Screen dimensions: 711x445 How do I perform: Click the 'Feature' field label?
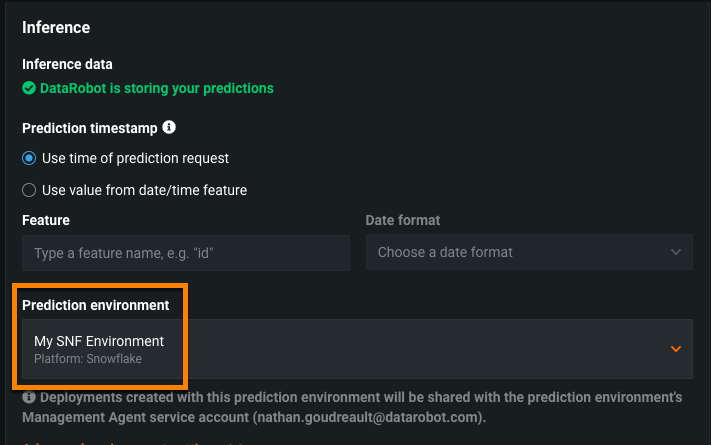click(x=46, y=220)
